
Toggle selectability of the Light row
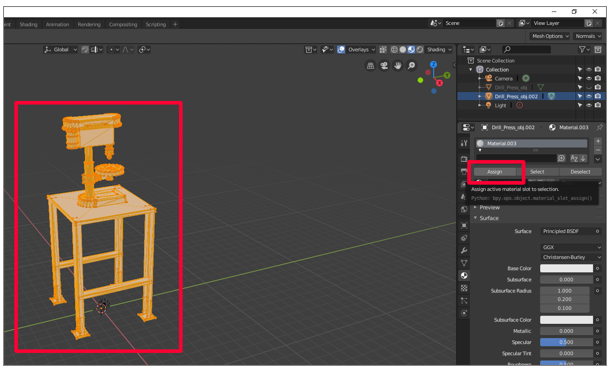(580, 105)
